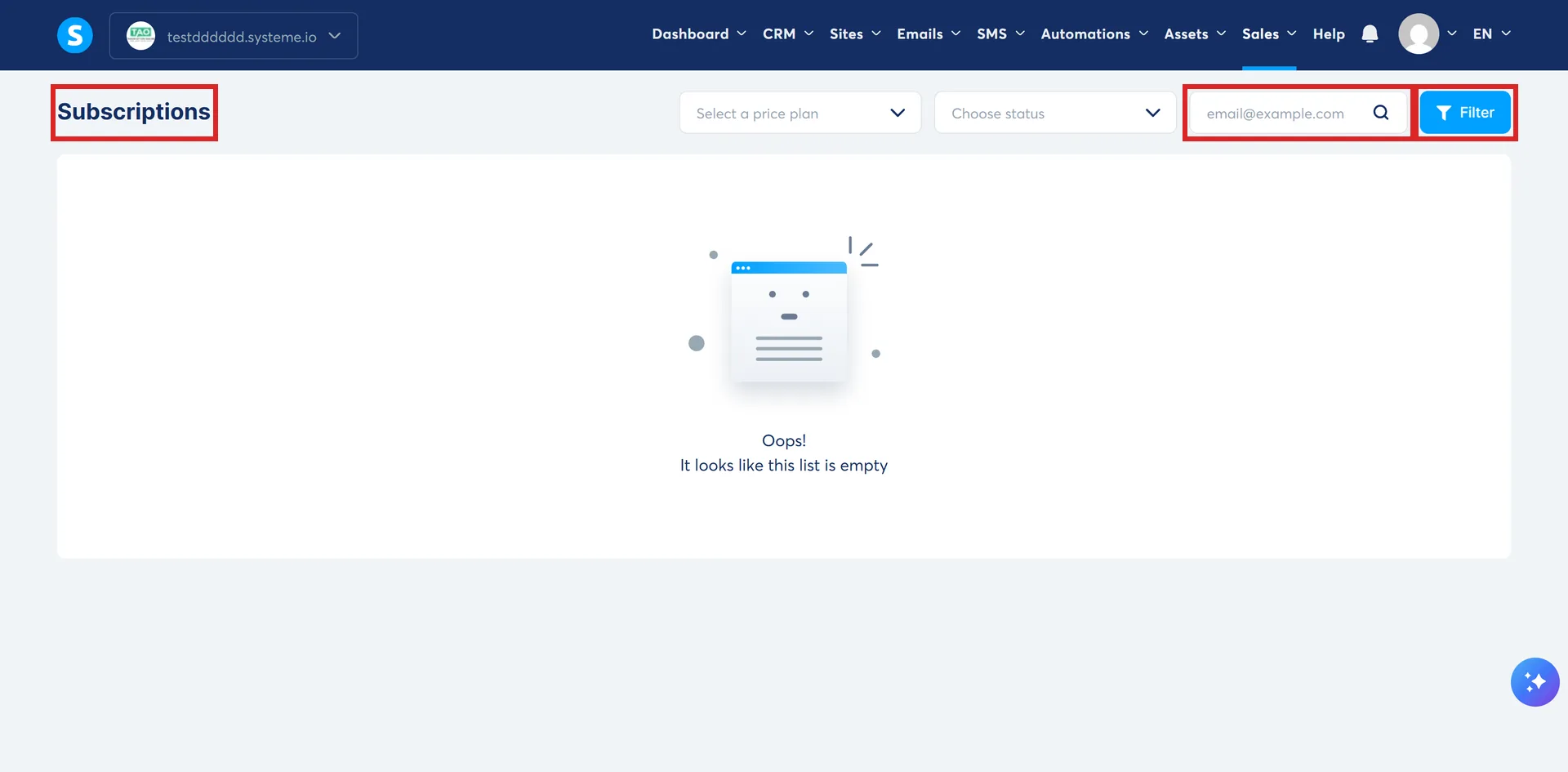Click the Subscriptions page heading
The height and width of the screenshot is (772, 1568).
[x=134, y=112]
